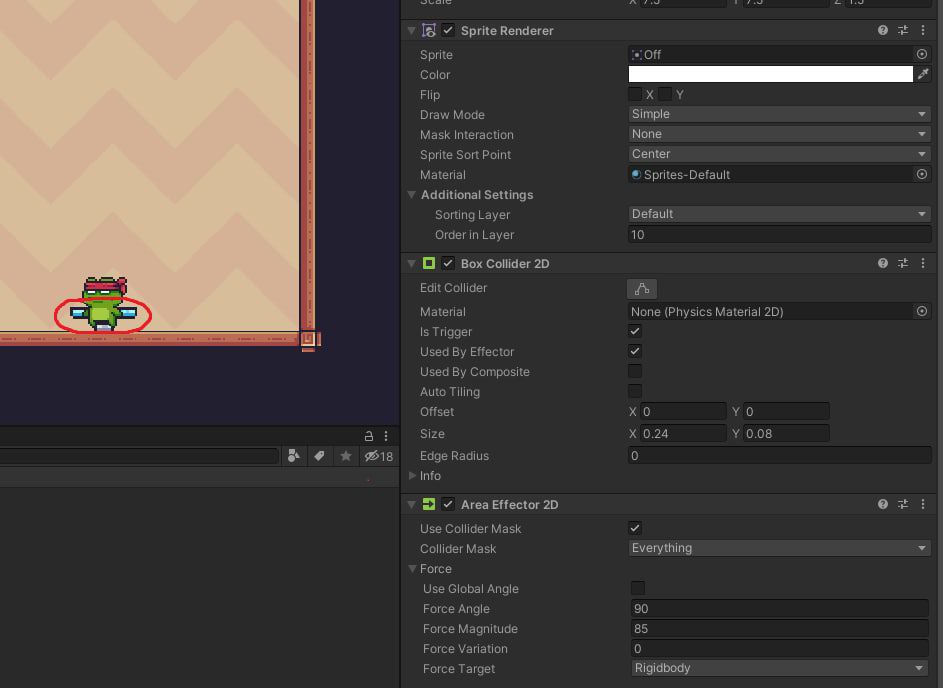Viewport: 943px width, 688px height.
Task: Click the Sprite Renderer component icon
Action: click(429, 30)
